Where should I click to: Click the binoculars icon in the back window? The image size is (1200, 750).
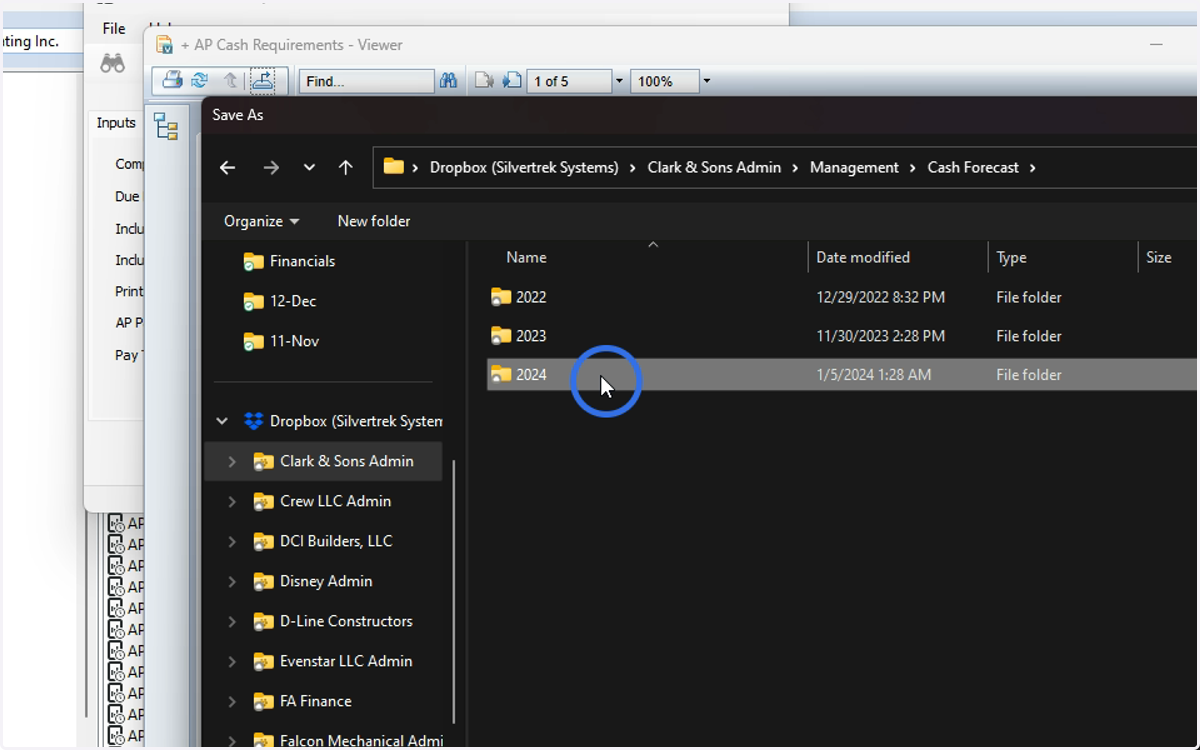[x=112, y=64]
